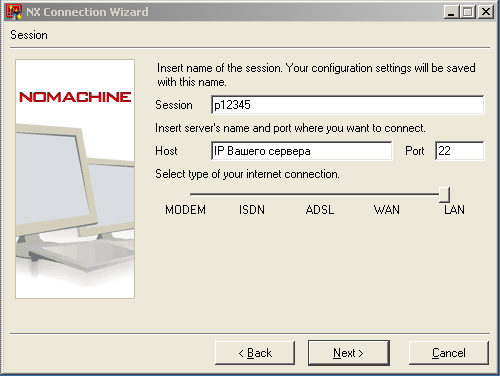
Task: Click the LAN connection label
Action: click(x=454, y=210)
